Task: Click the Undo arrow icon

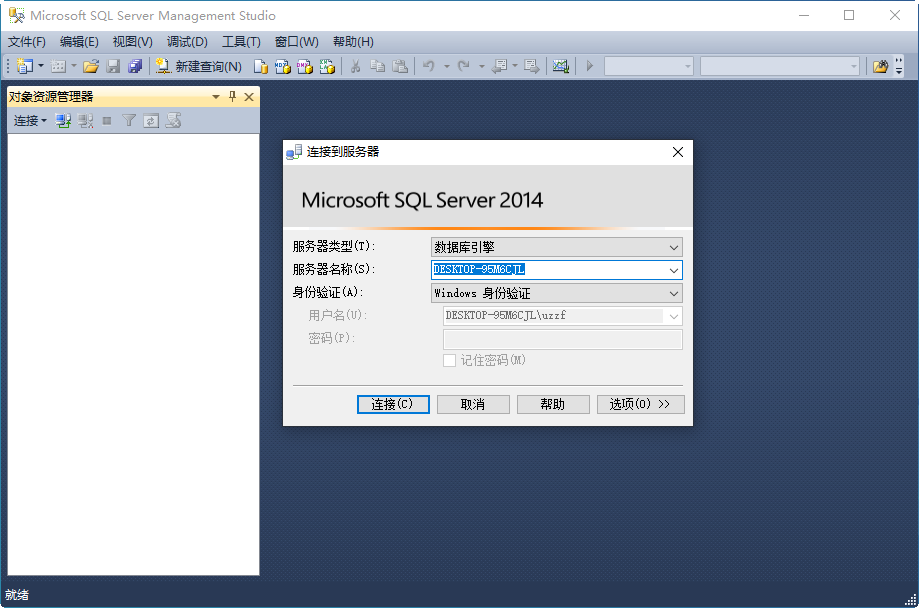Action: pos(429,66)
